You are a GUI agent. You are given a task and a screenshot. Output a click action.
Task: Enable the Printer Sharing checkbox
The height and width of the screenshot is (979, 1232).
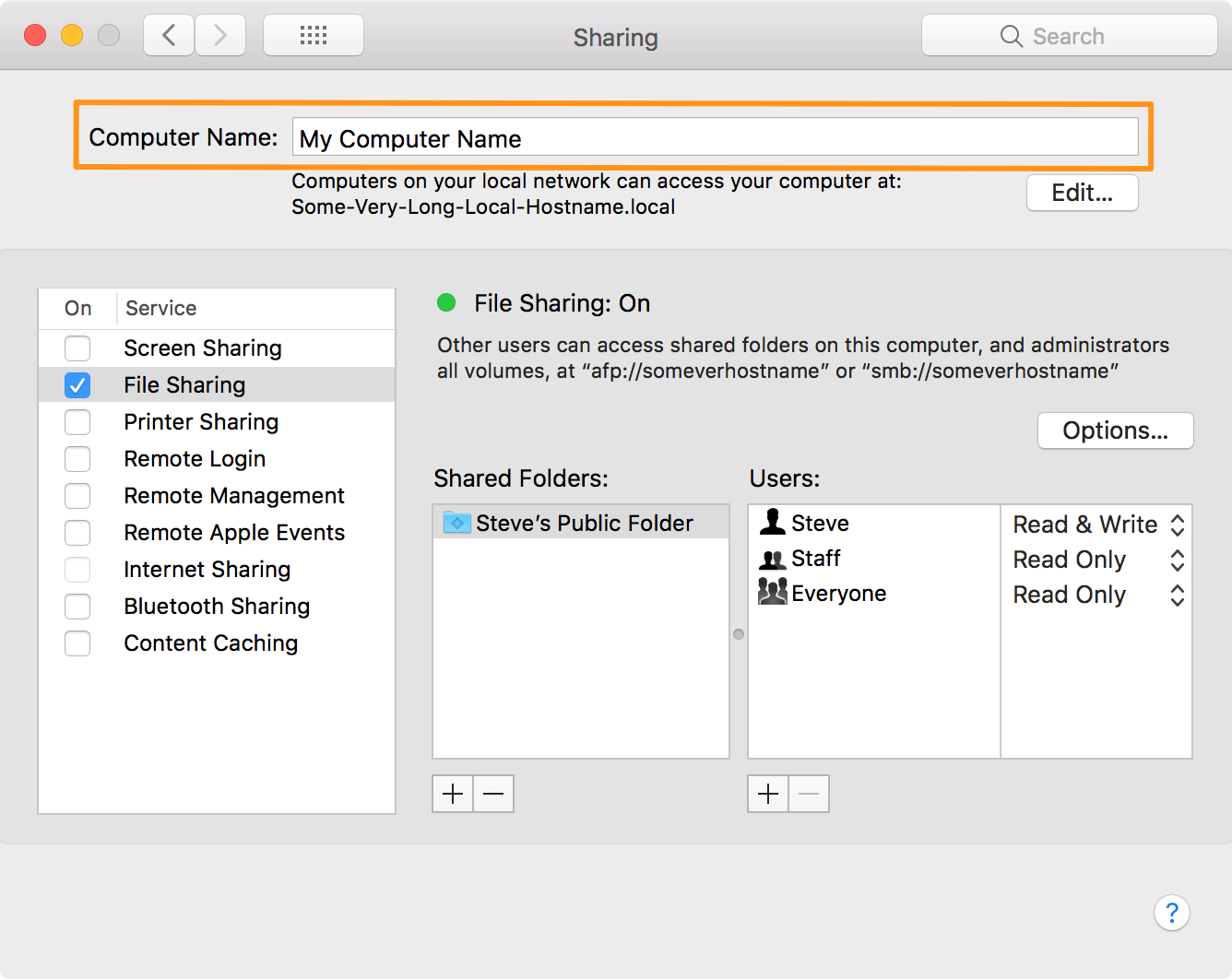tap(77, 422)
